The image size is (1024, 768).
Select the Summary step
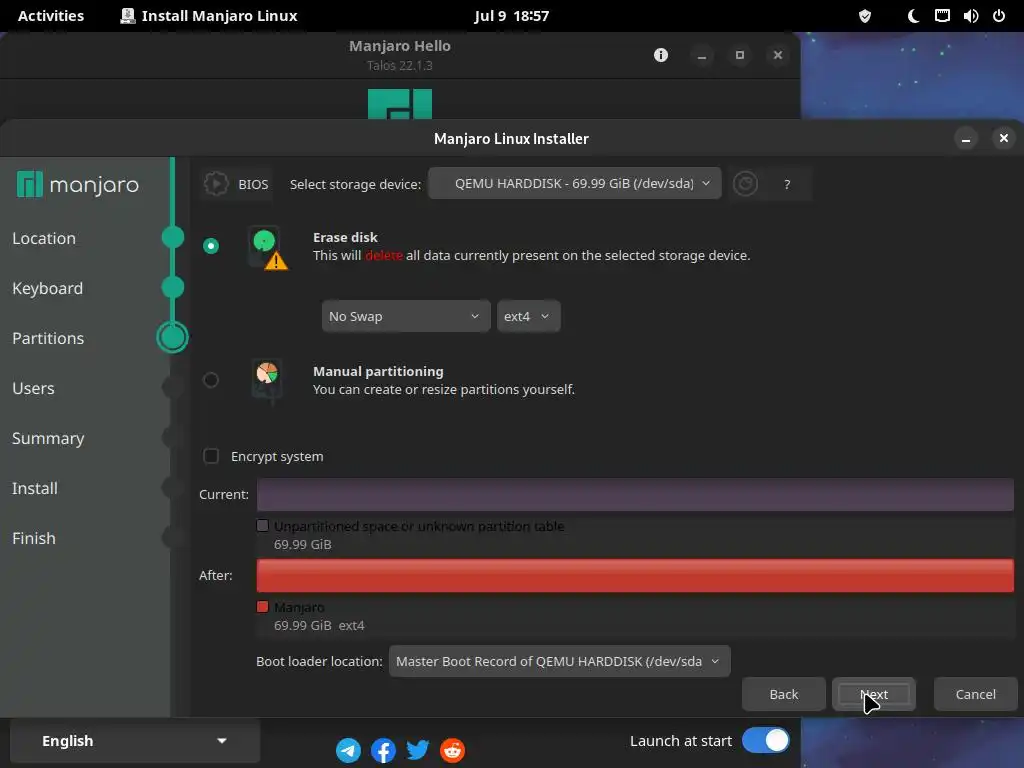pyautogui.click(x=48, y=438)
